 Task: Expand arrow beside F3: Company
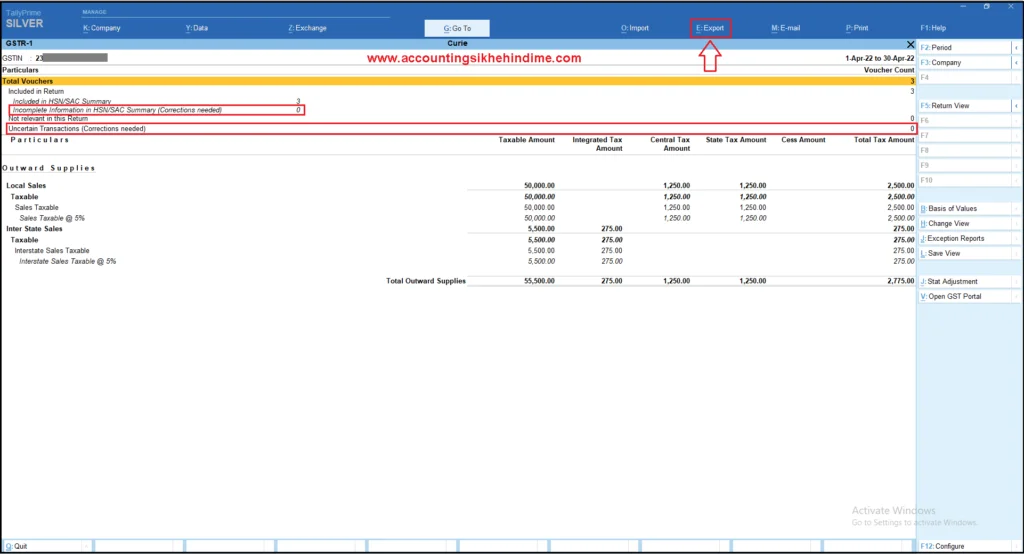[1016, 63]
